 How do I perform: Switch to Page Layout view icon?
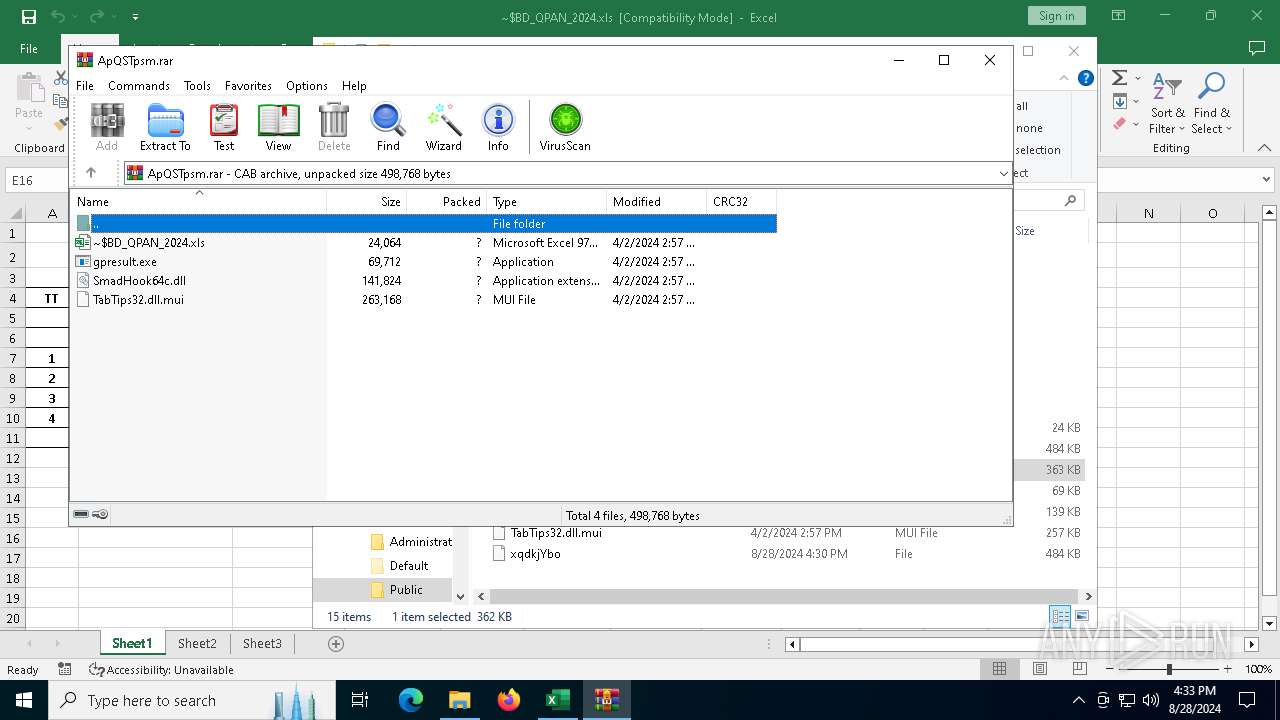point(1040,669)
